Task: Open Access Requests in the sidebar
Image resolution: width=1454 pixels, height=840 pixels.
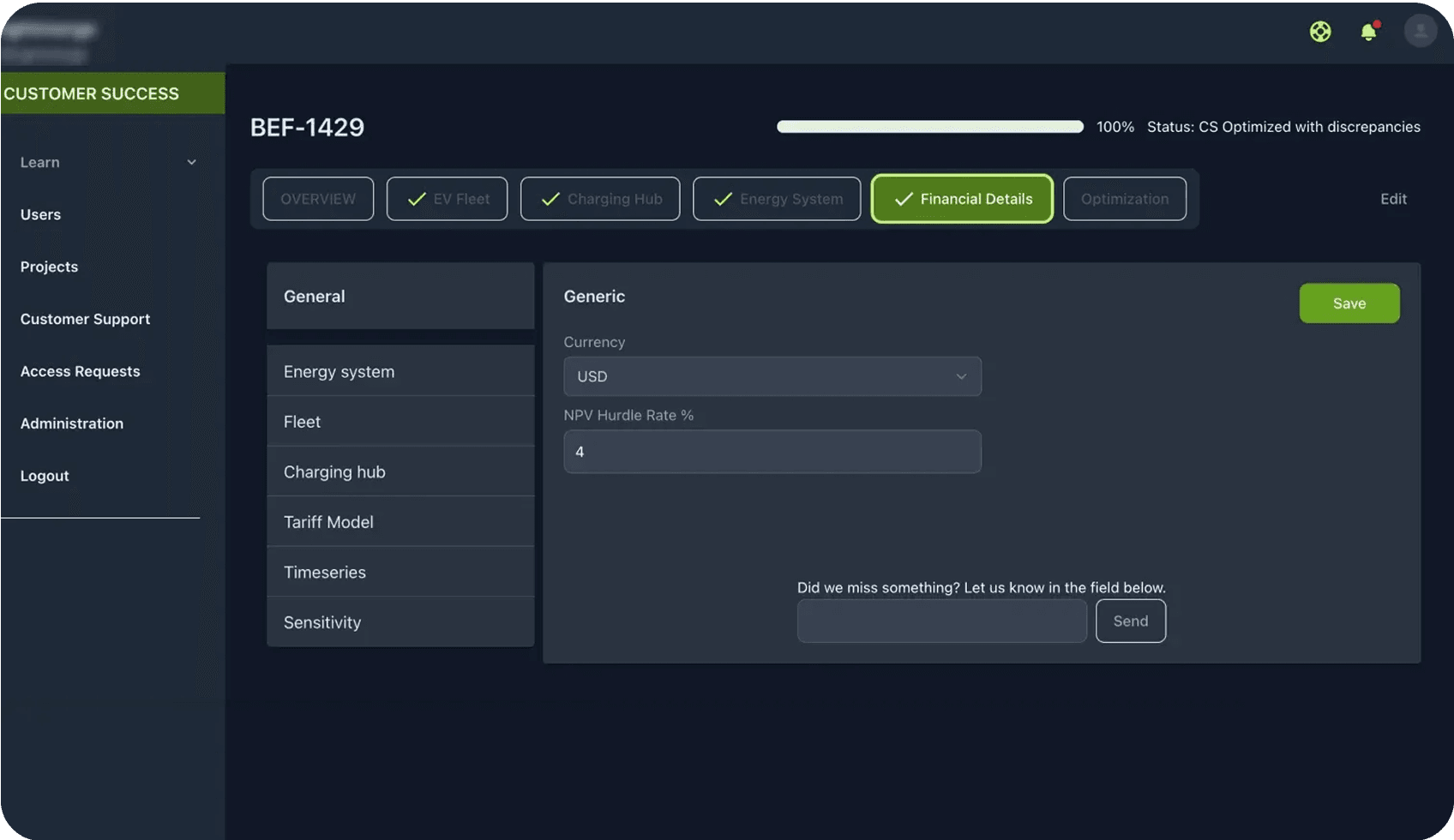Action: (80, 371)
